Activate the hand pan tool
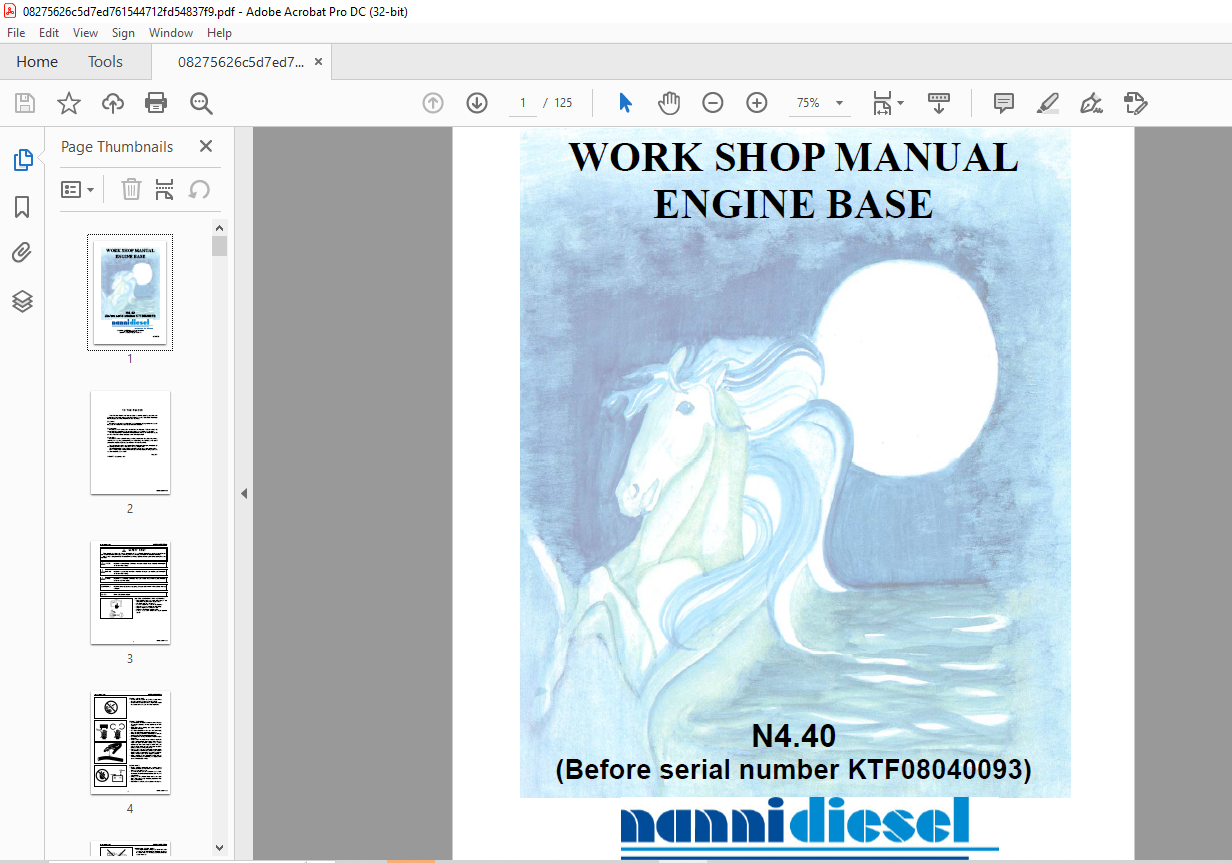Screen dimensions: 1232x863 669,103
